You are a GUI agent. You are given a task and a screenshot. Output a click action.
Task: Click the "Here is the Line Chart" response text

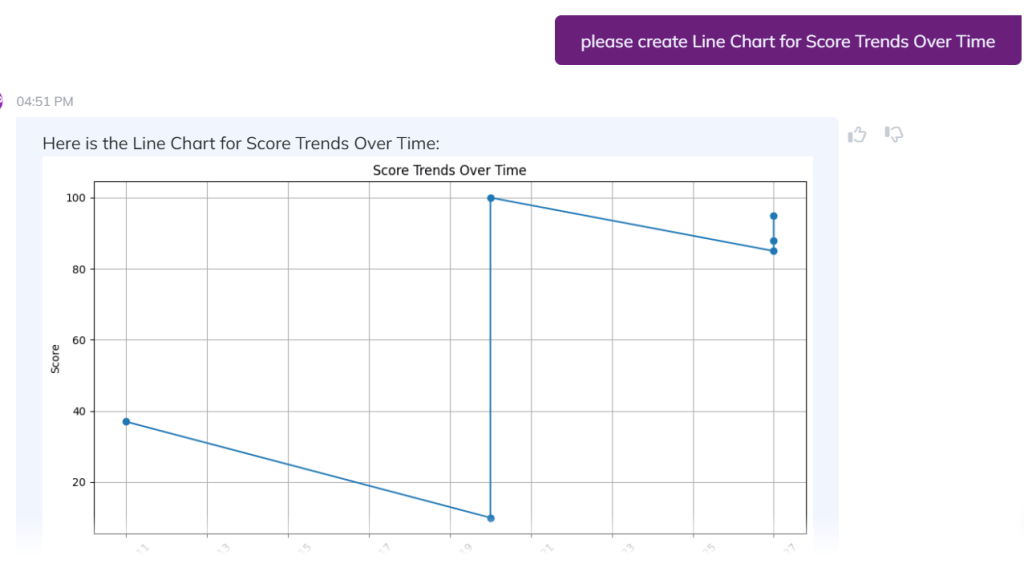[x=240, y=143]
